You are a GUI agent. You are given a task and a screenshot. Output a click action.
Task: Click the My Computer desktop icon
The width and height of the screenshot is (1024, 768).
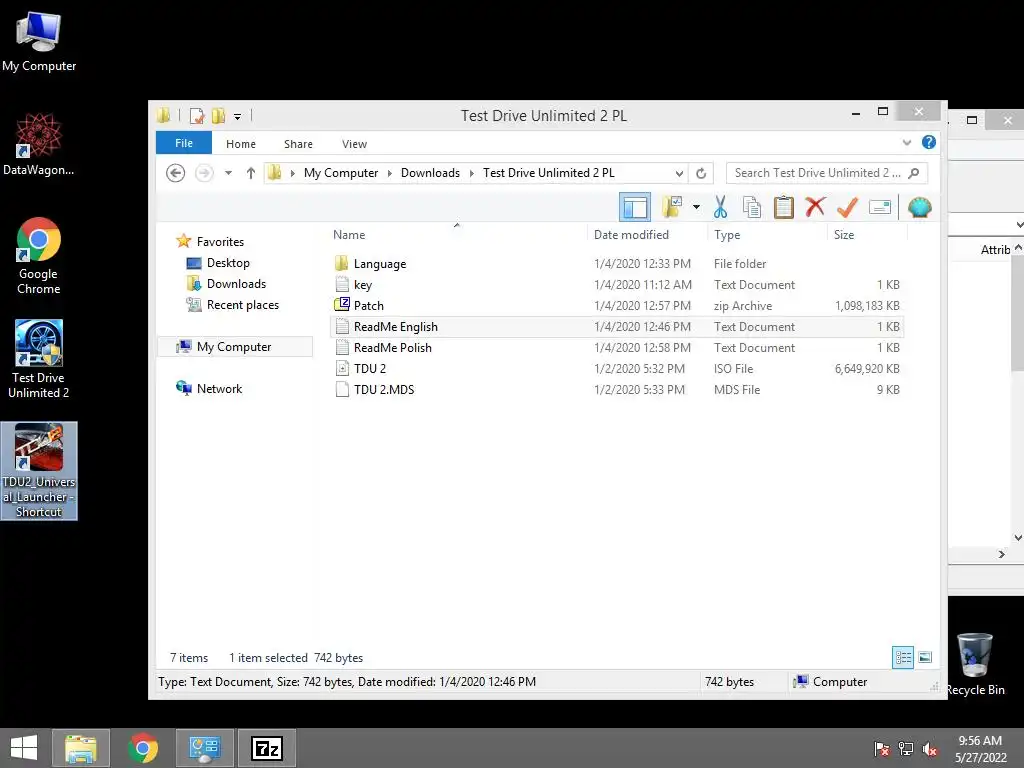coord(39,42)
